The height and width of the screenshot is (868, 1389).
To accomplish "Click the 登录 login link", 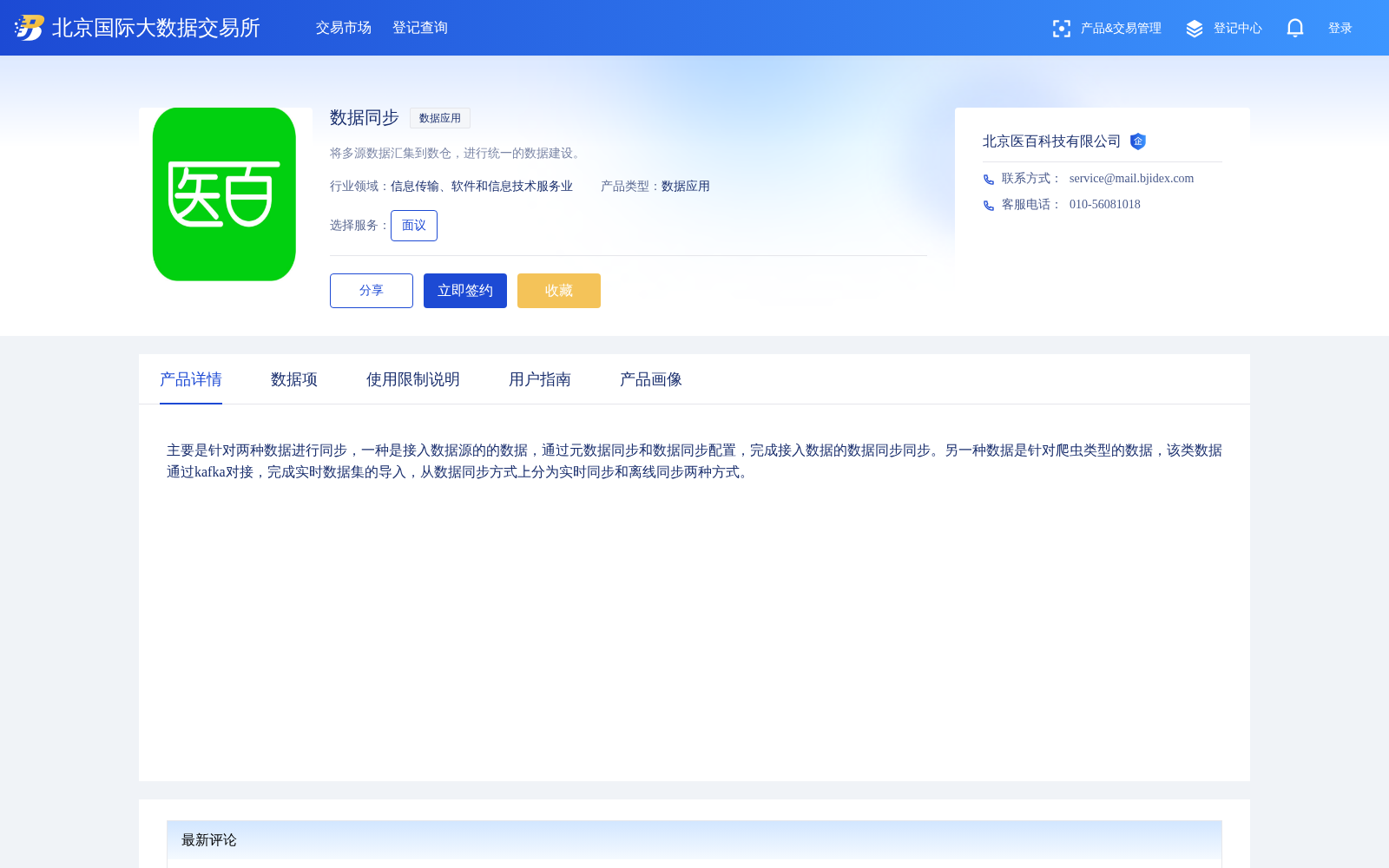I will click(x=1340, y=29).
